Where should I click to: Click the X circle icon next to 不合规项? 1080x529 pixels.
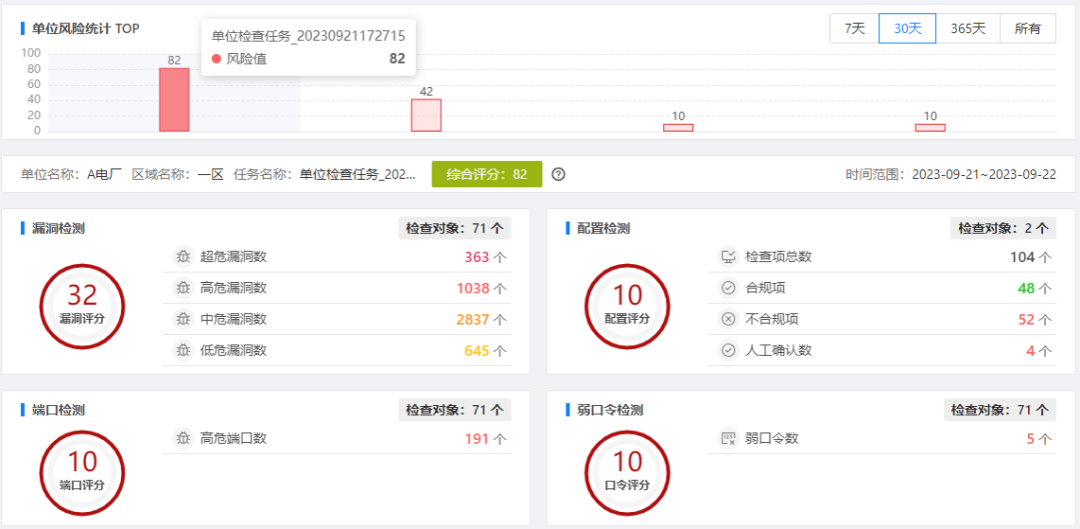[x=728, y=319]
